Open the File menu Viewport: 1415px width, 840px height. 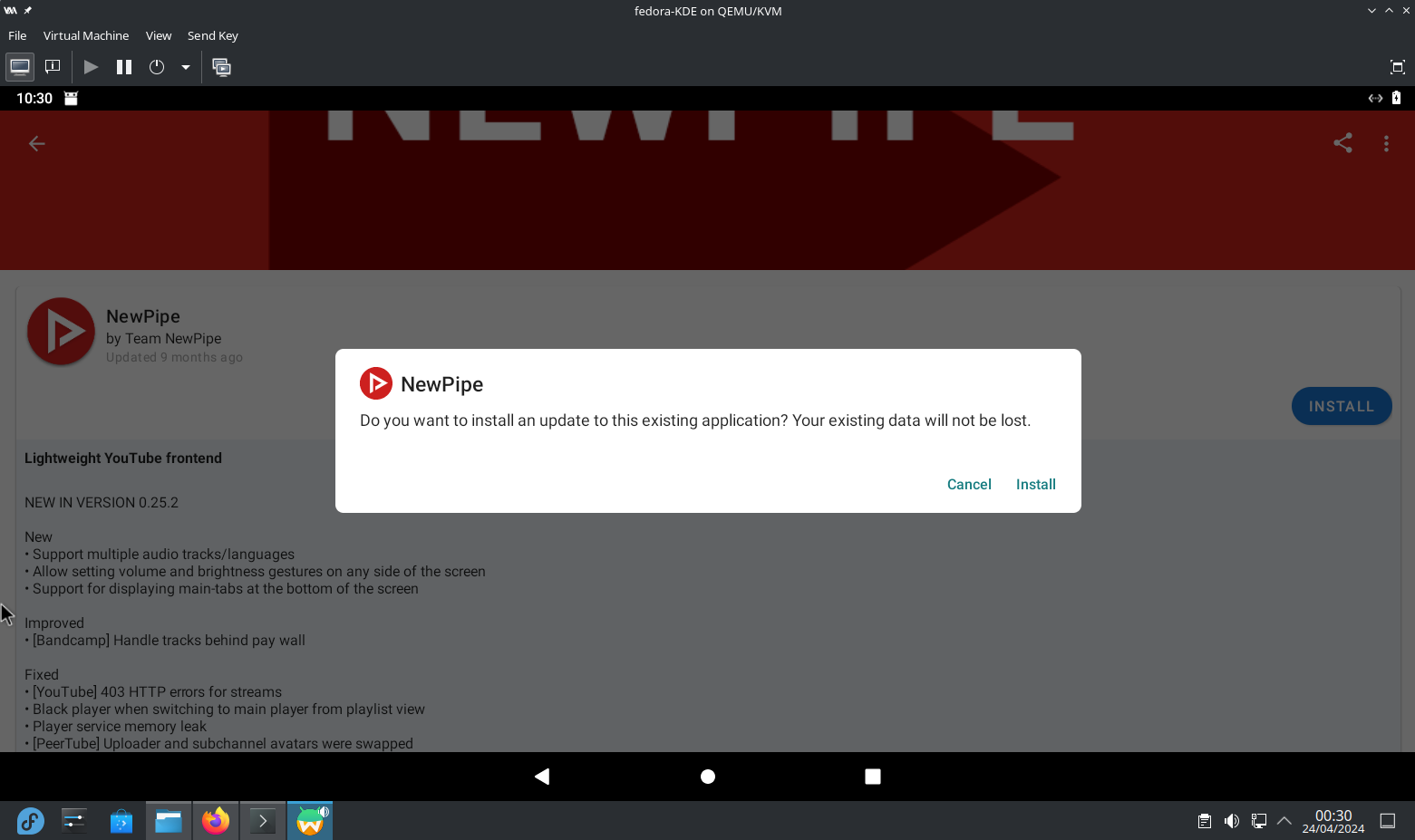point(17,35)
